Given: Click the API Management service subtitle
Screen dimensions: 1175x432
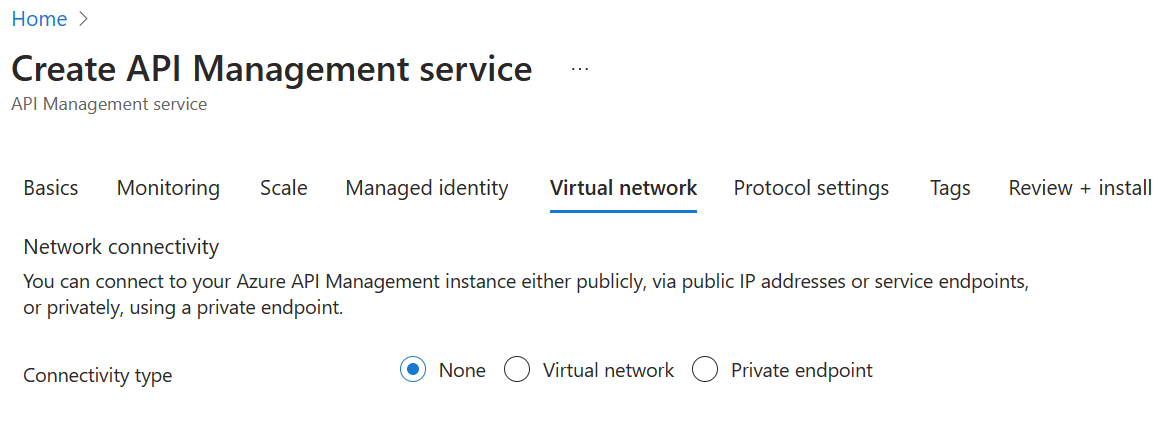Looking at the screenshot, I should (109, 104).
